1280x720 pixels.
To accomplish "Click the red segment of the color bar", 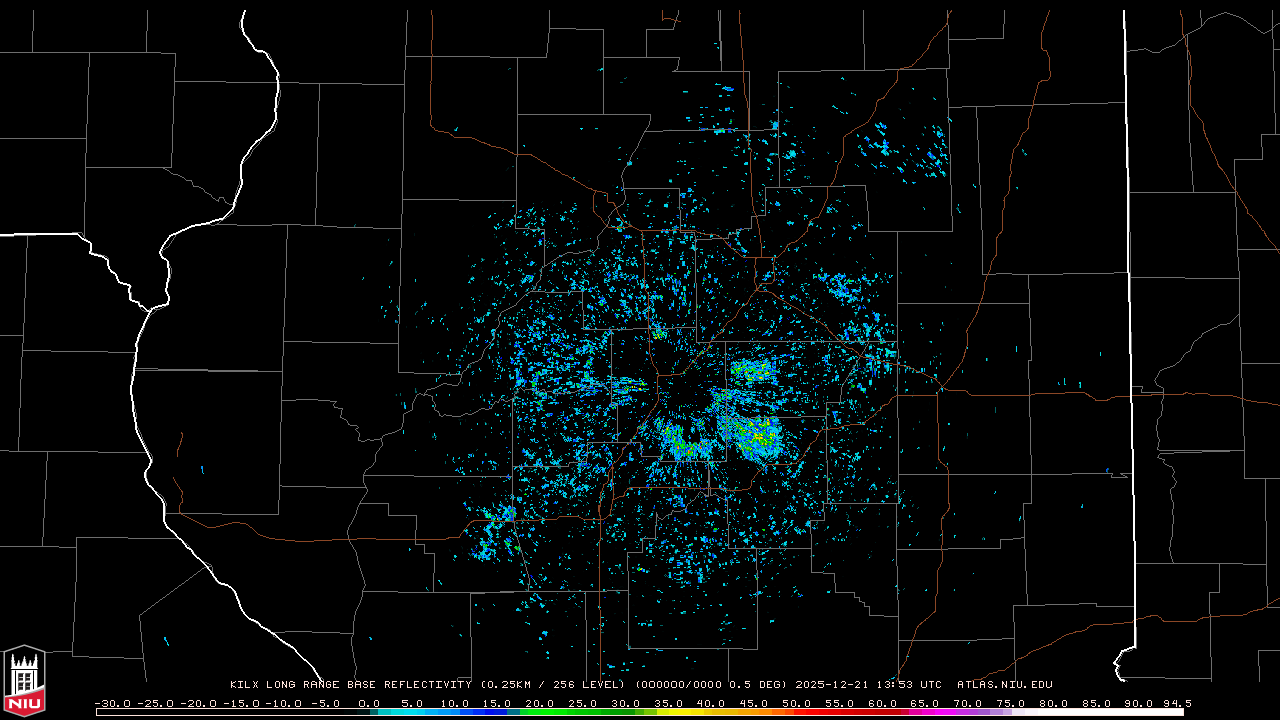I will (x=830, y=712).
